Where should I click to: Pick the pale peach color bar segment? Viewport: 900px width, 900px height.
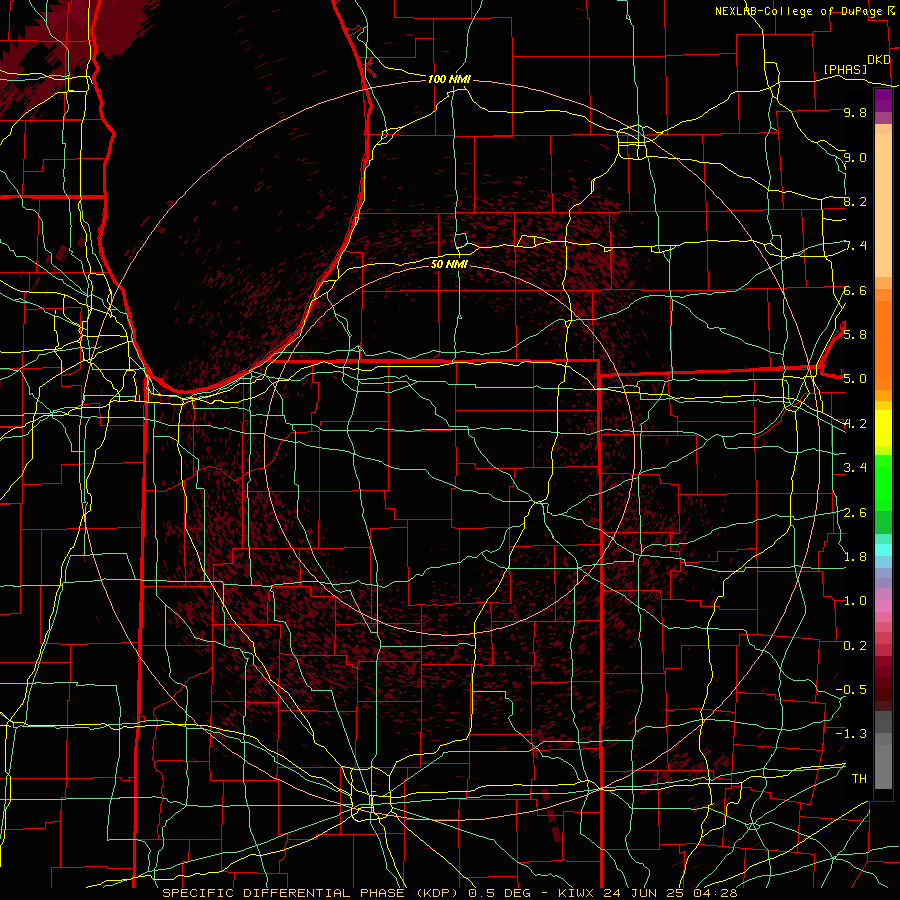click(x=883, y=205)
